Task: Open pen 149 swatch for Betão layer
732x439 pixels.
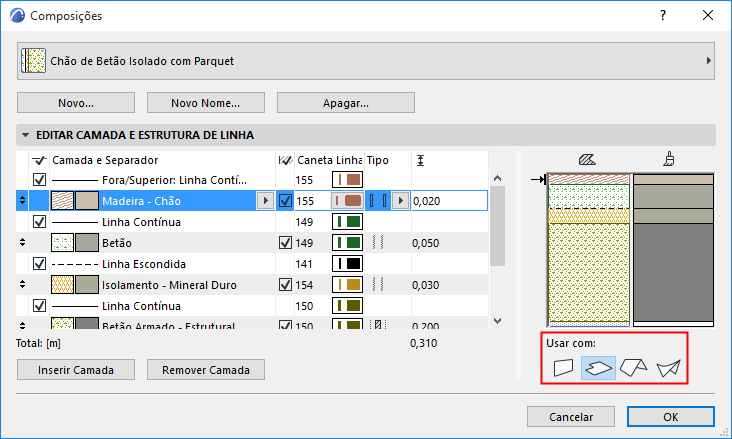Action: [347, 242]
